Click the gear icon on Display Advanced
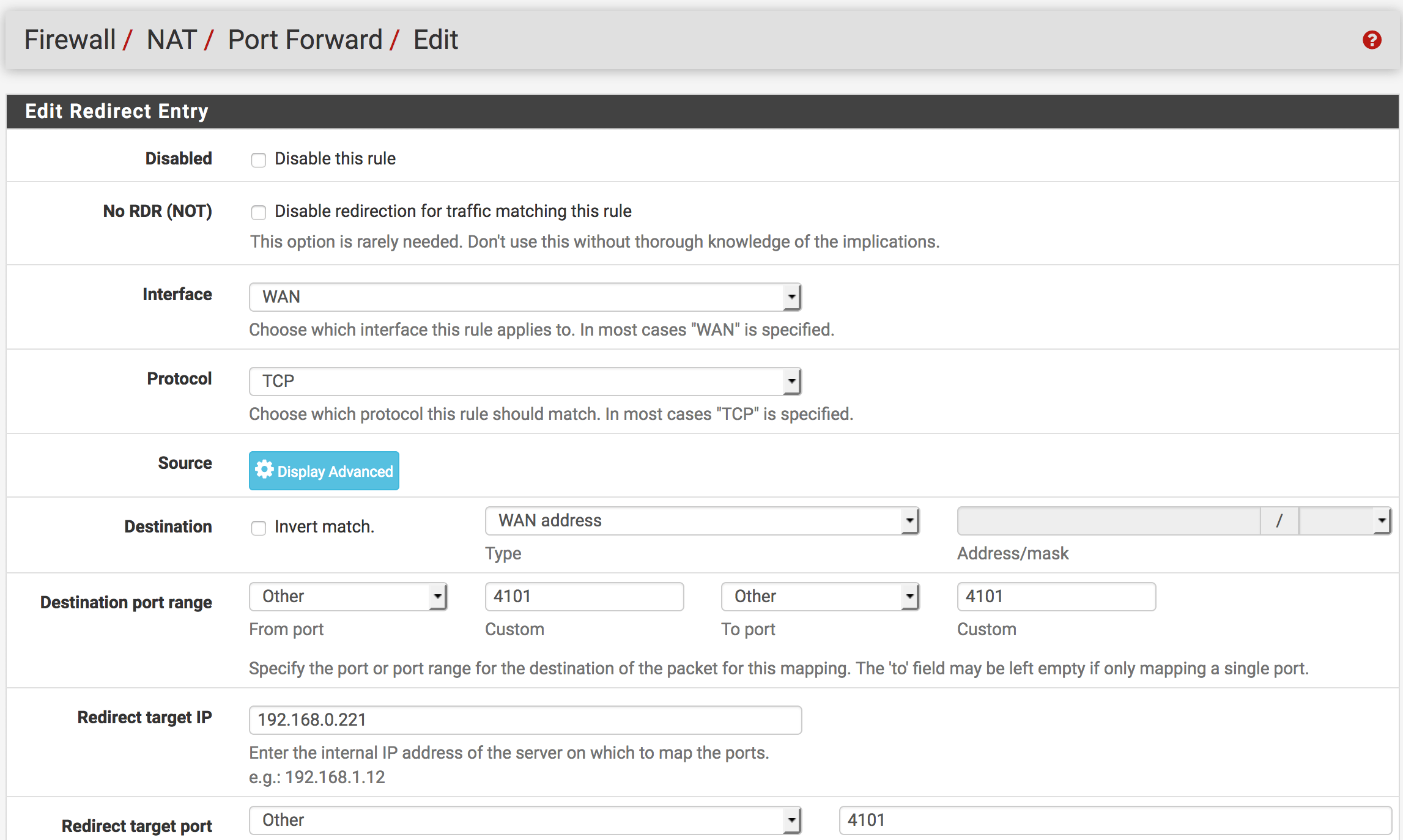 264,470
